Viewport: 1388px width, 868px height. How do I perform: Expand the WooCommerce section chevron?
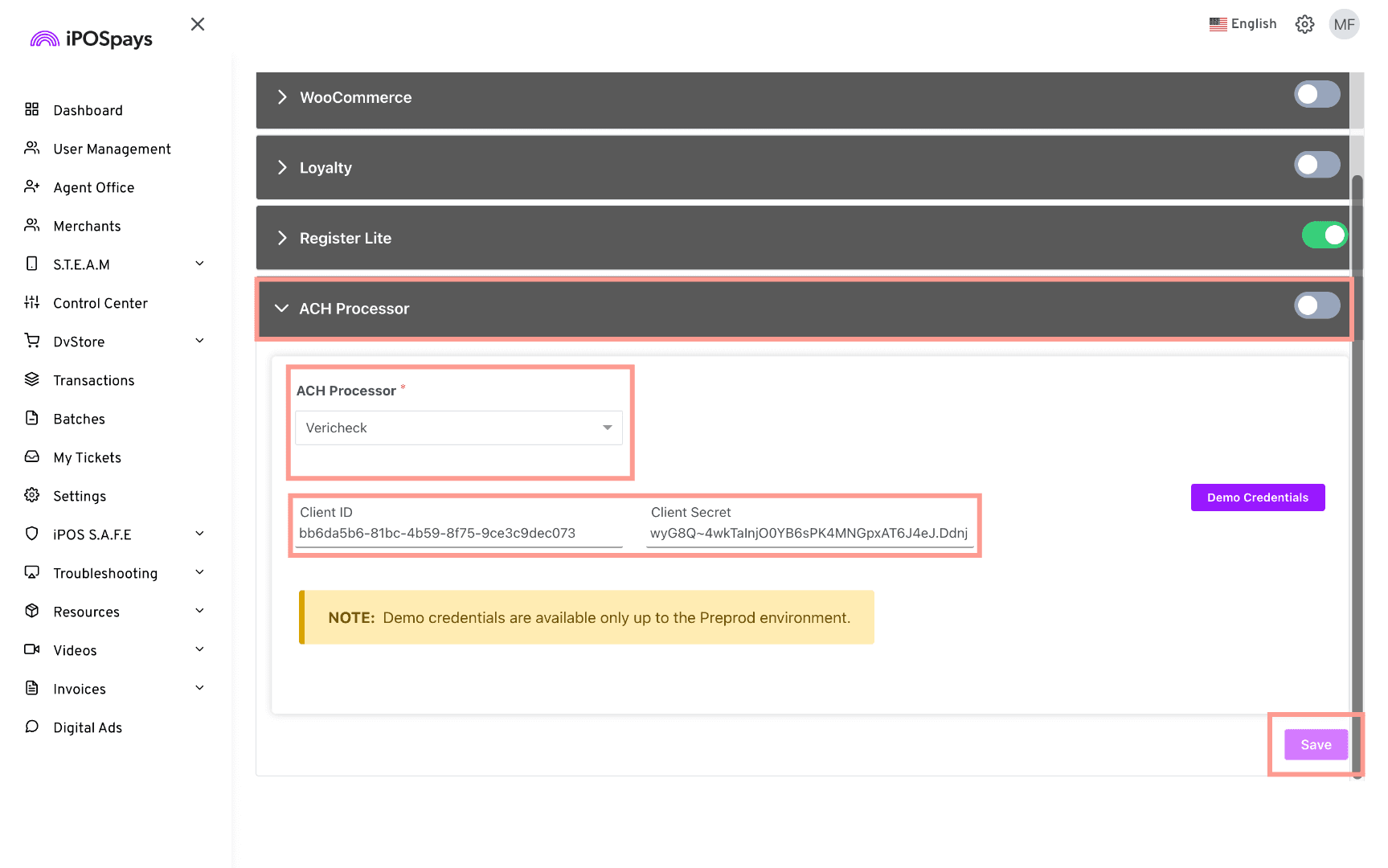[x=282, y=97]
